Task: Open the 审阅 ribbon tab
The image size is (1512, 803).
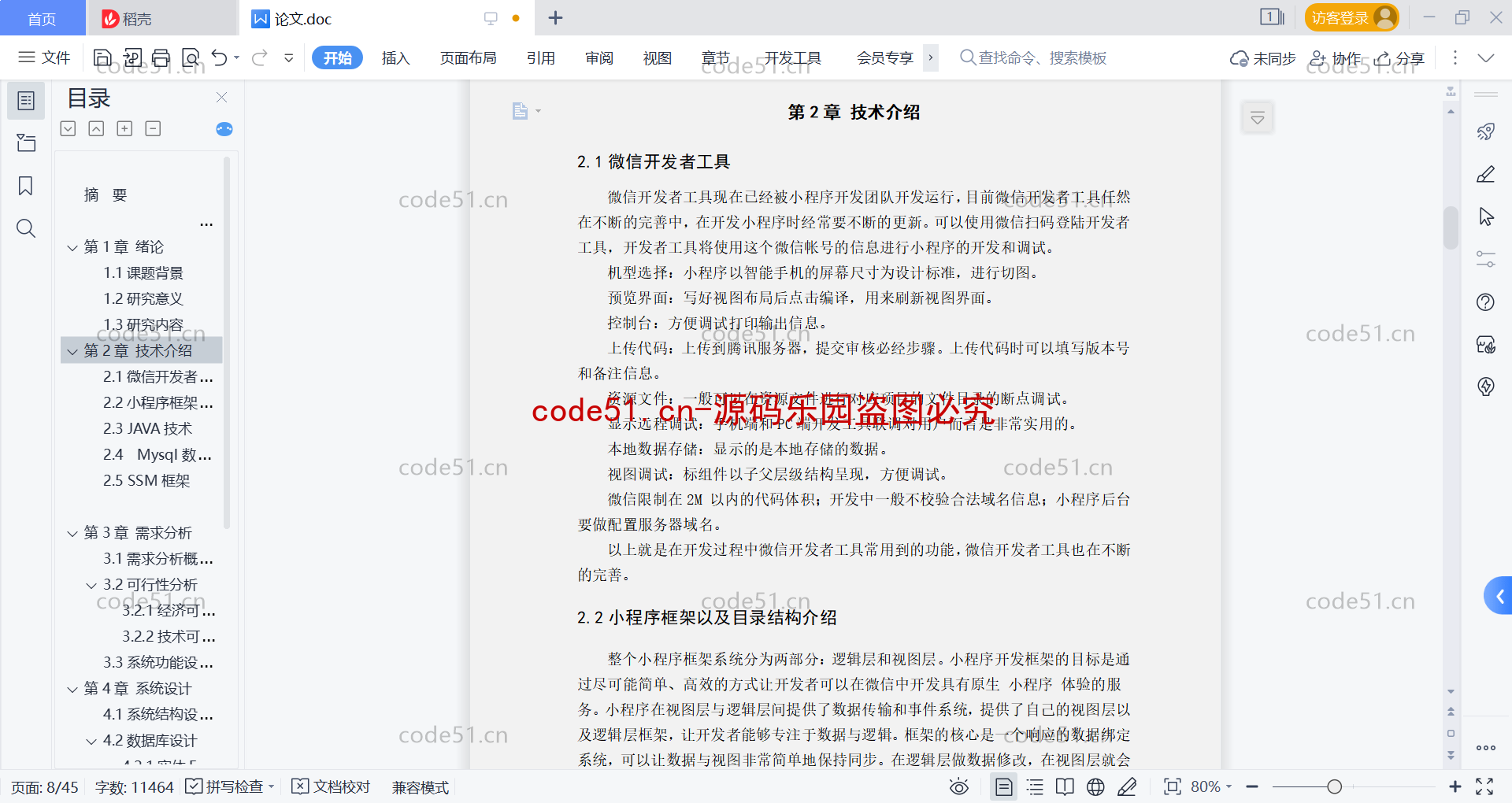Action: [x=599, y=57]
